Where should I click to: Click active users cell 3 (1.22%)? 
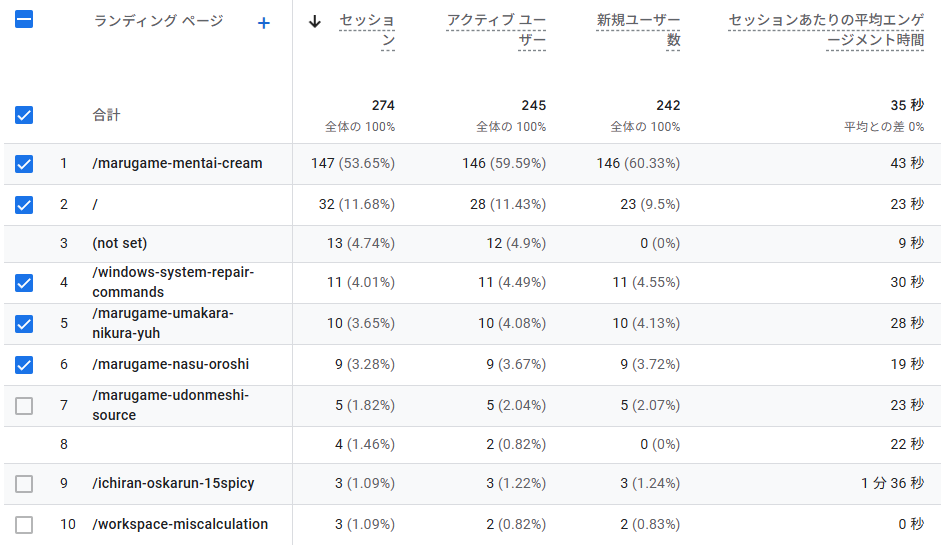click(x=516, y=483)
